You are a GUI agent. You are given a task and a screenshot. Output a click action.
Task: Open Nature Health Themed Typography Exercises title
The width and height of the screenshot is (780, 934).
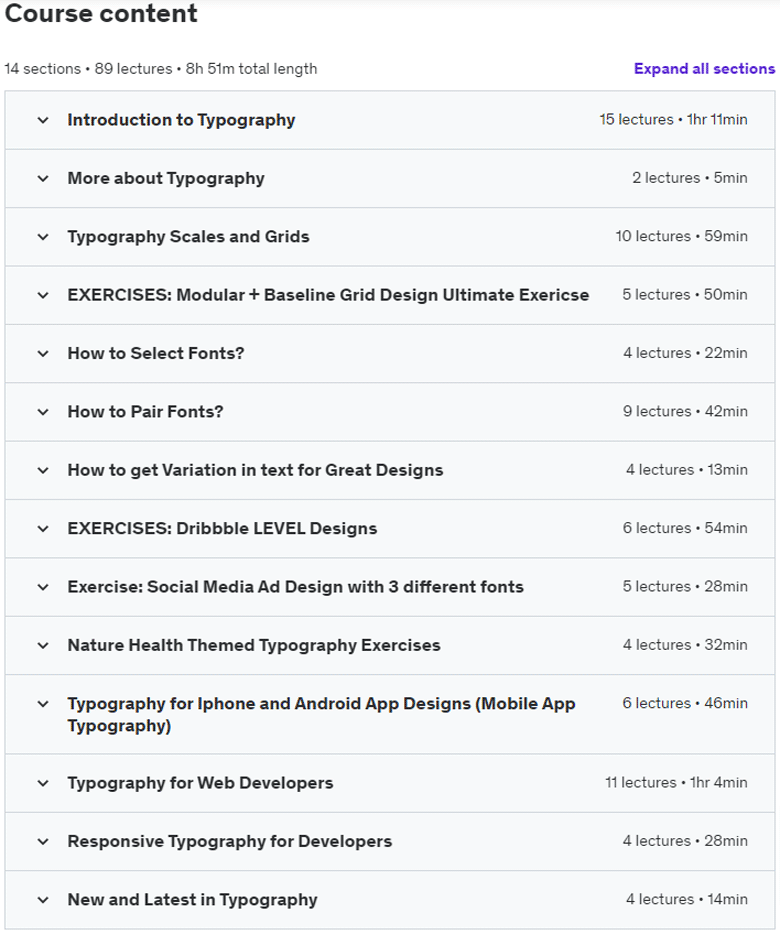point(254,646)
